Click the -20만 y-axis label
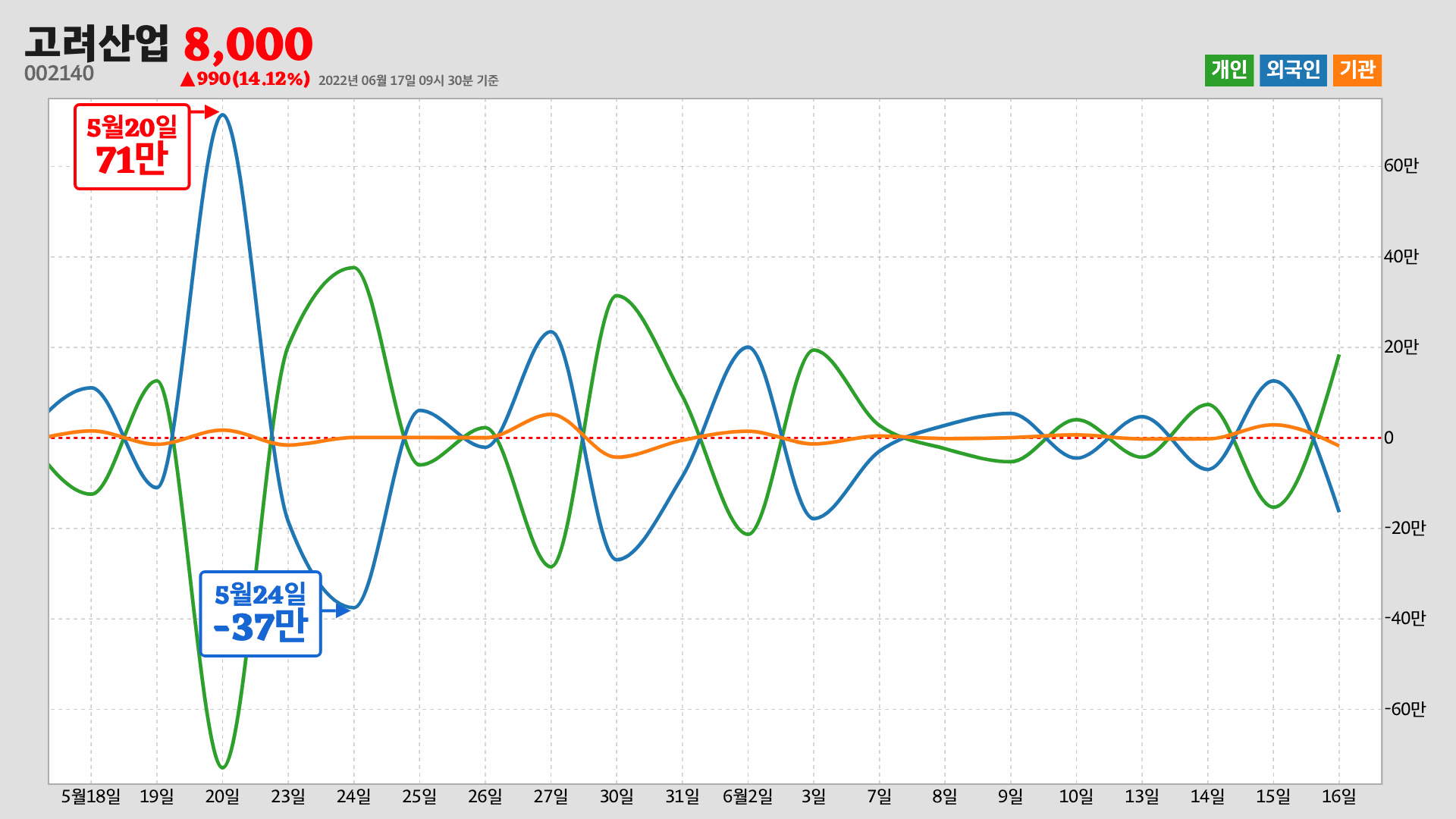 click(1404, 528)
